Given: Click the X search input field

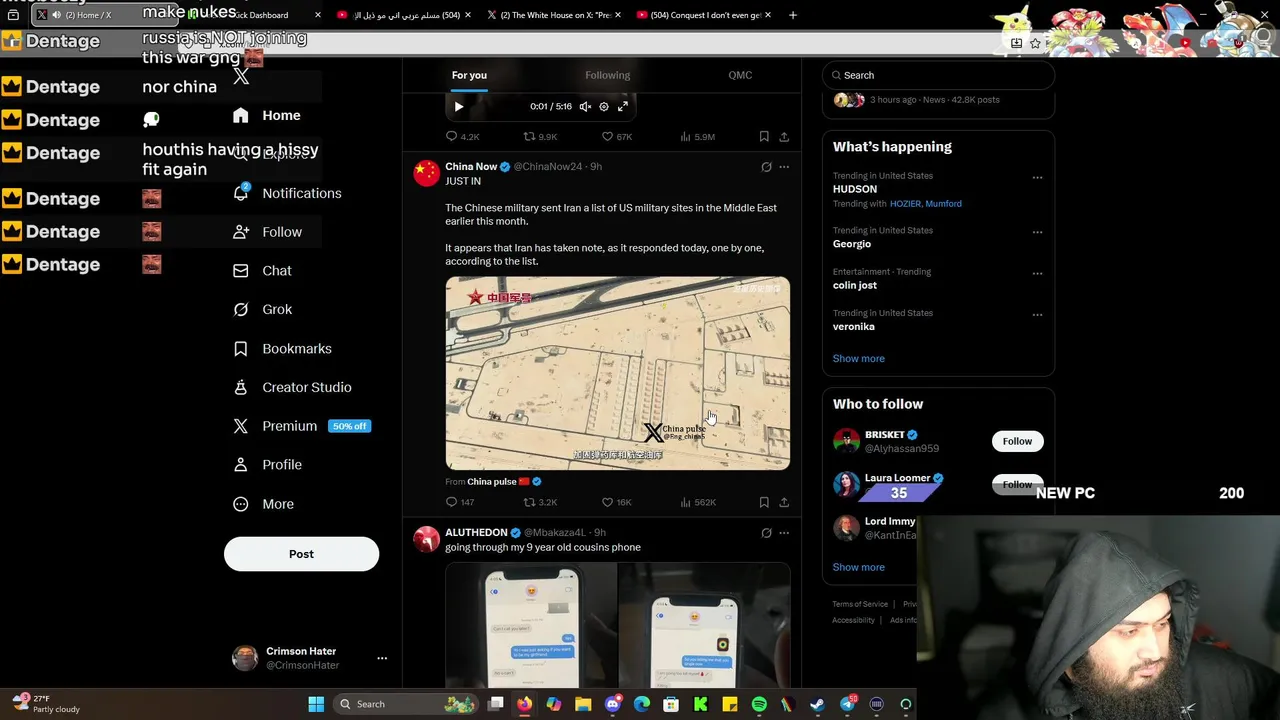Looking at the screenshot, I should tap(938, 75).
